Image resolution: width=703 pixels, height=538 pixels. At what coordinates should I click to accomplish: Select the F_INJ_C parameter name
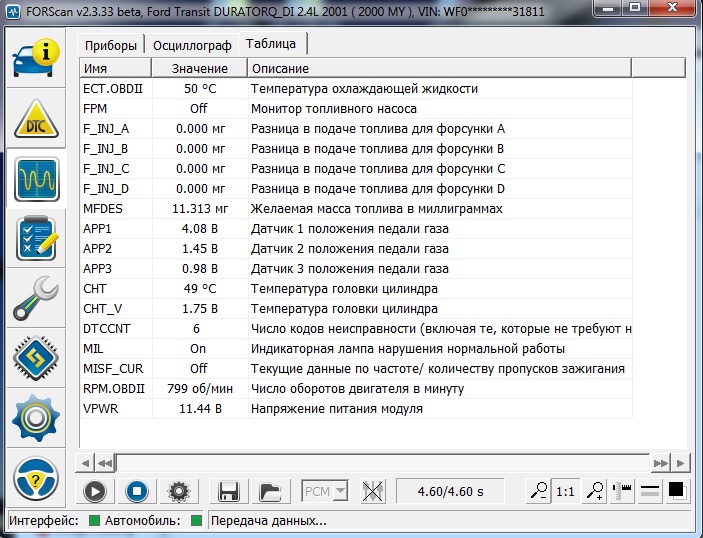tap(106, 169)
